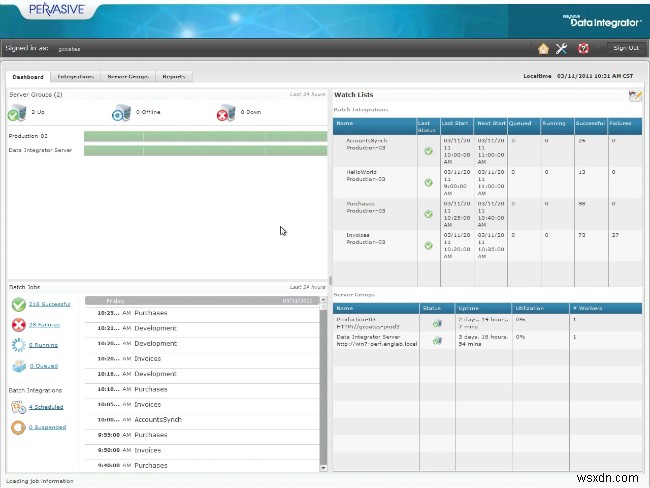Edit watch lists via pencil icon
This screenshot has width=650, height=488.
(x=635, y=95)
